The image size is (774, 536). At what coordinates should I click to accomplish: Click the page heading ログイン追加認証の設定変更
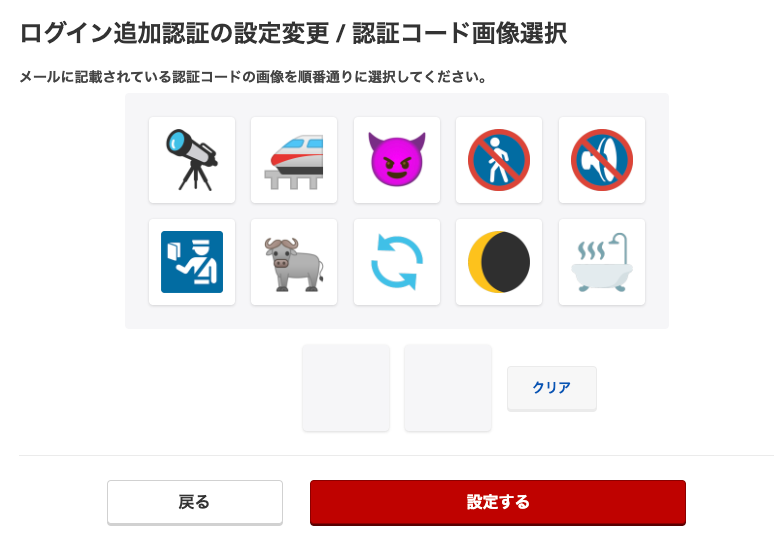[x=174, y=34]
